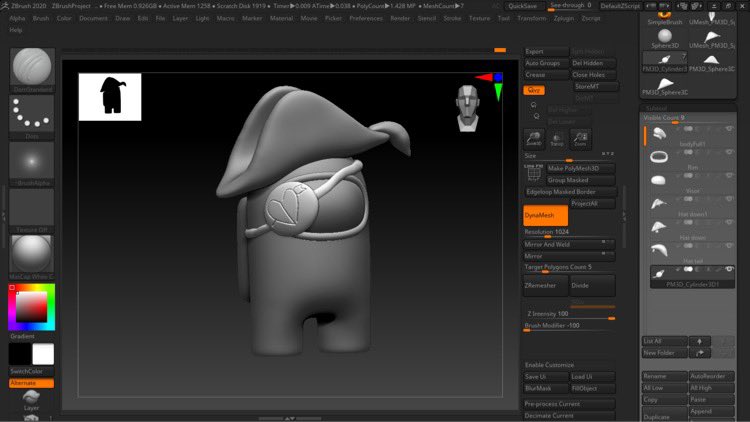Image resolution: width=750 pixels, height=422 pixels.
Task: Click the black main color swatch
Action: [x=20, y=355]
